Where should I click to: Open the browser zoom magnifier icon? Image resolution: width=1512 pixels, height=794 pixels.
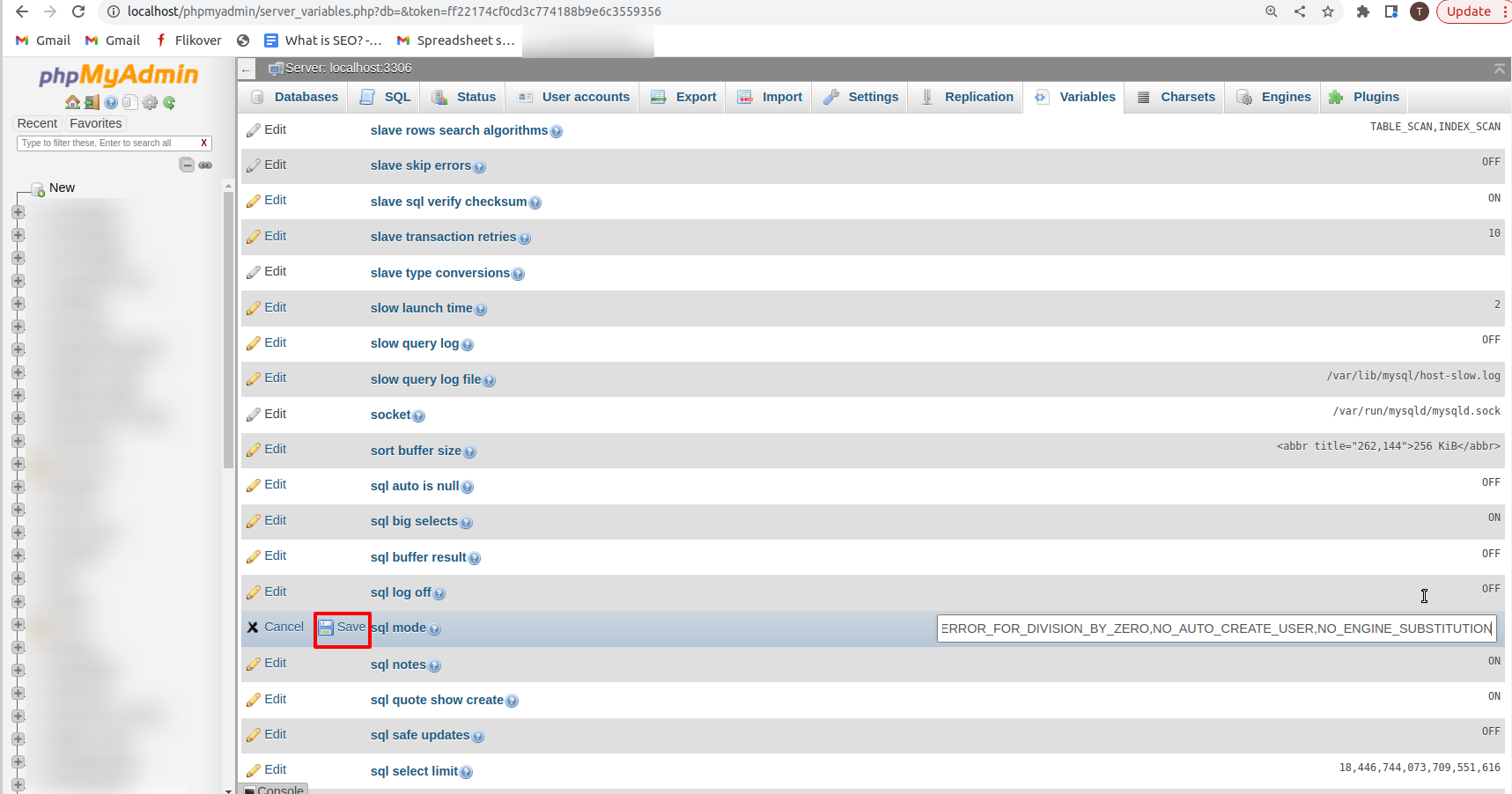[x=1272, y=11]
